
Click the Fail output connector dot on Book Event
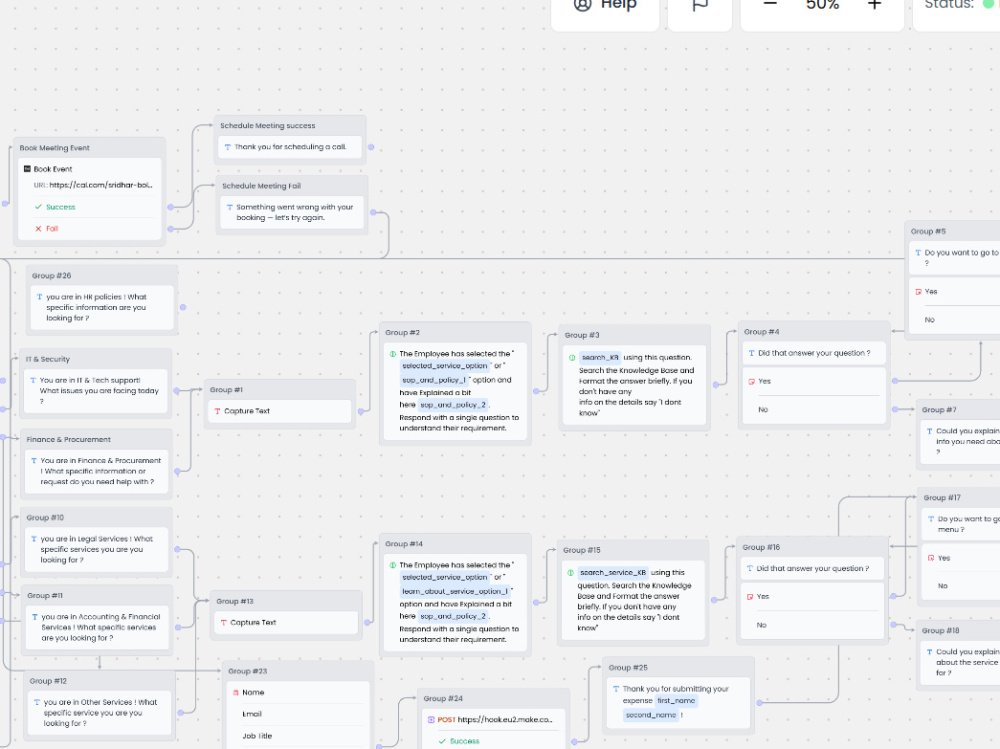pyautogui.click(x=170, y=228)
